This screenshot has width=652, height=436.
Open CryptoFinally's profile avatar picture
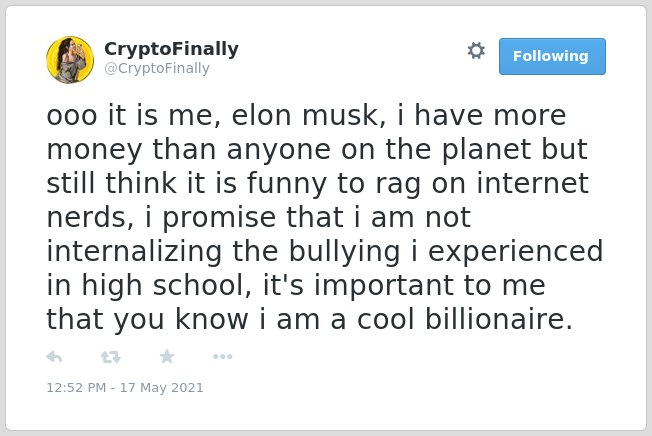pyautogui.click(x=70, y=60)
